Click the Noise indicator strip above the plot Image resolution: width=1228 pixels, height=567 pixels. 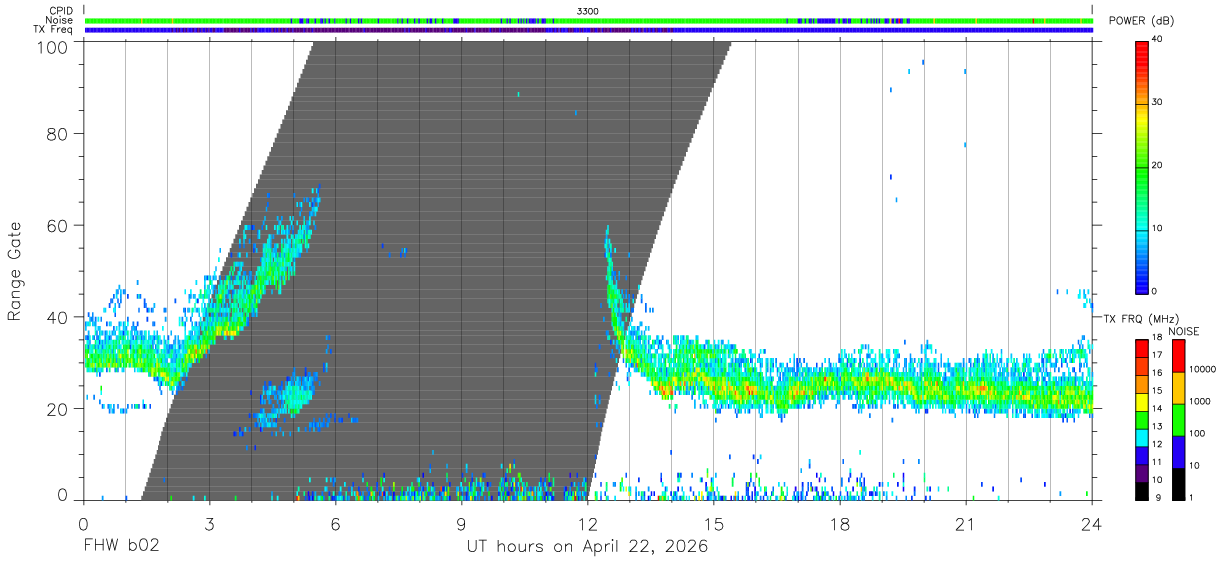pos(588,20)
